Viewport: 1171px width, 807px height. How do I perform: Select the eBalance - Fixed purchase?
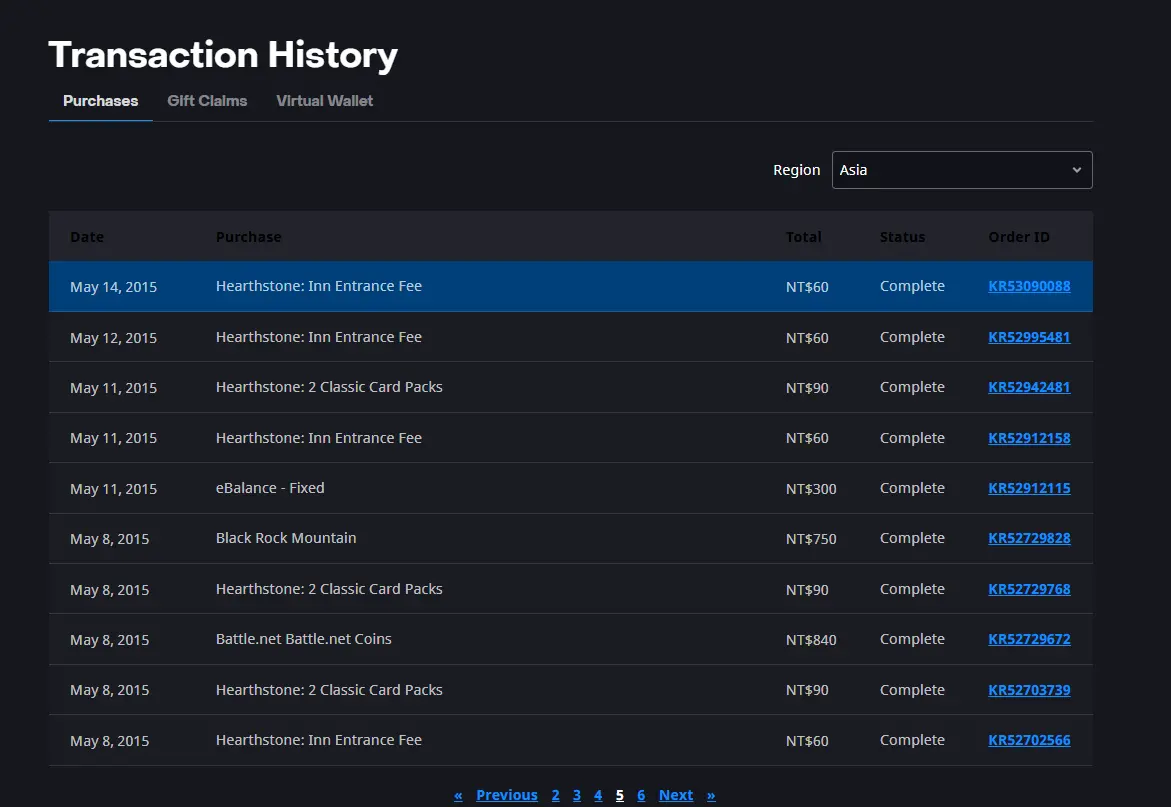270,487
